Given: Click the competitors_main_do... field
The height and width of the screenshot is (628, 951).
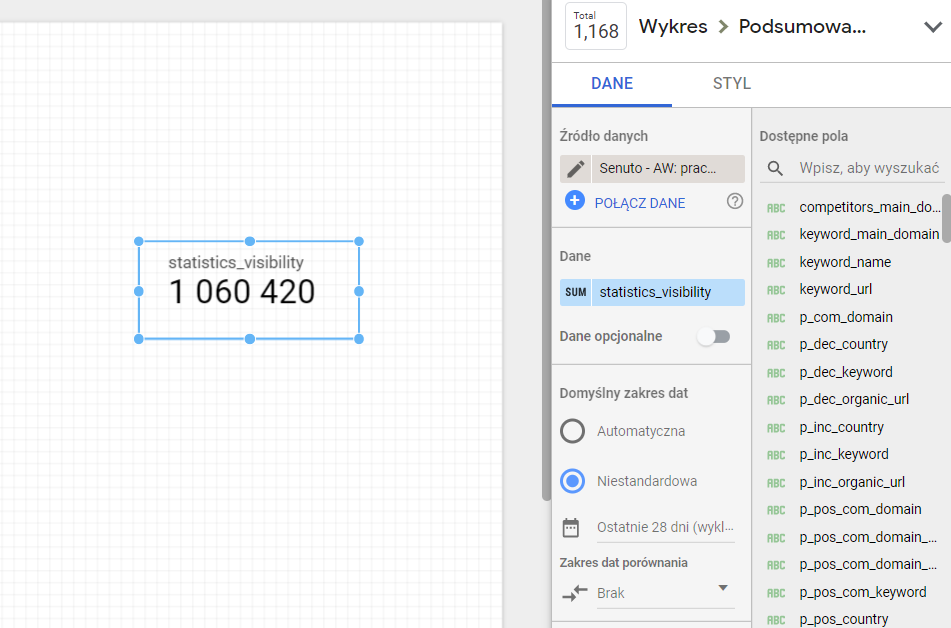Looking at the screenshot, I should (x=870, y=208).
